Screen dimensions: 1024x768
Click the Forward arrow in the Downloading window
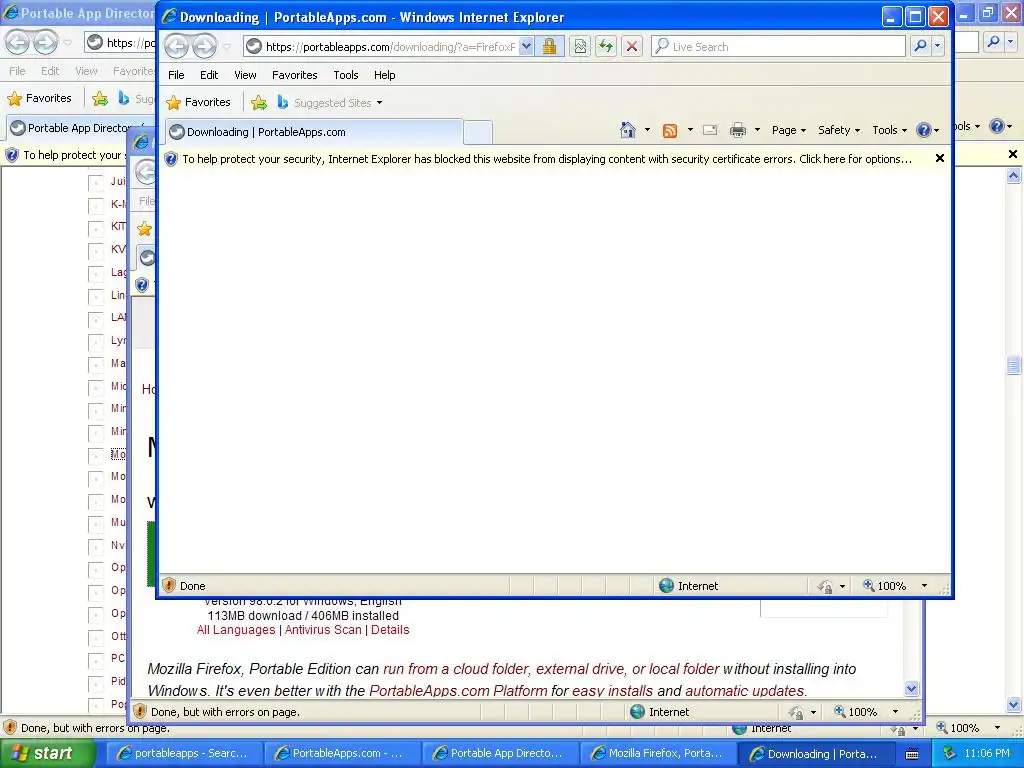click(x=204, y=46)
